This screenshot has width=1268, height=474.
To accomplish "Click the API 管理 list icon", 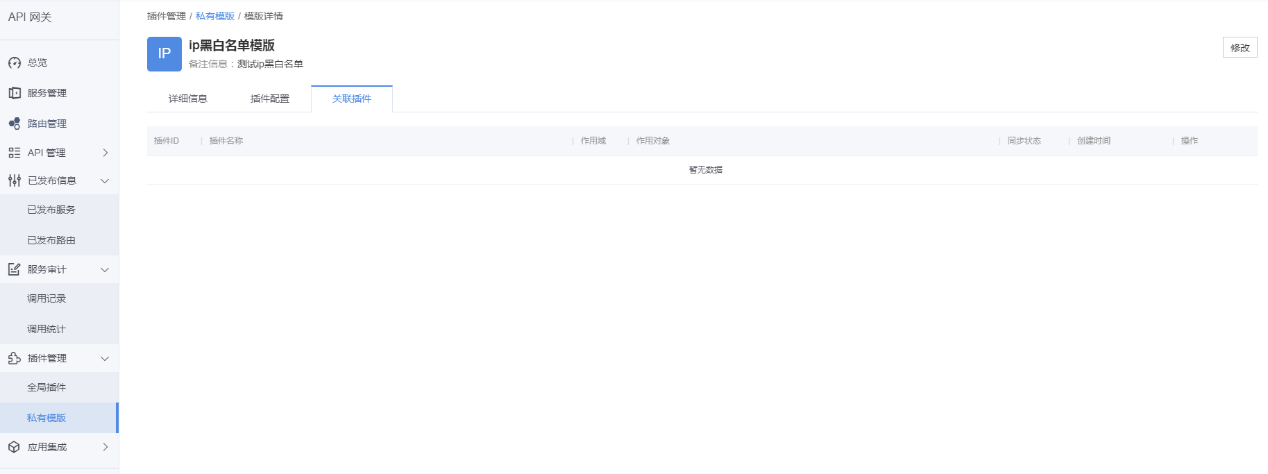I will [x=14, y=153].
